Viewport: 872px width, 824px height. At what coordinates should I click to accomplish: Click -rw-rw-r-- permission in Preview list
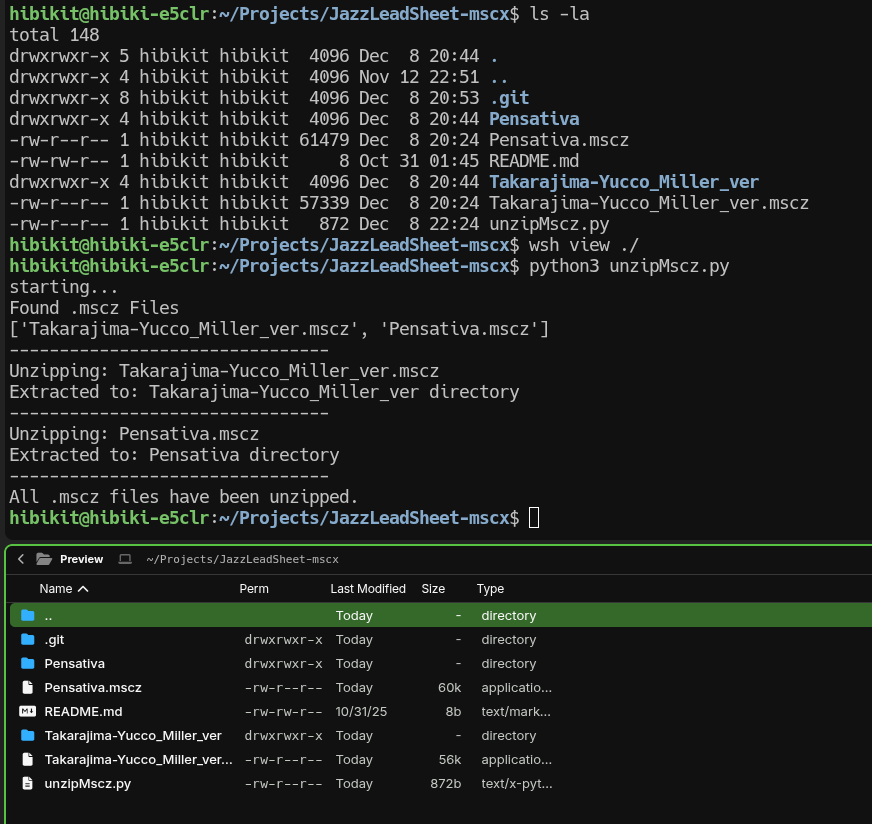[283, 711]
